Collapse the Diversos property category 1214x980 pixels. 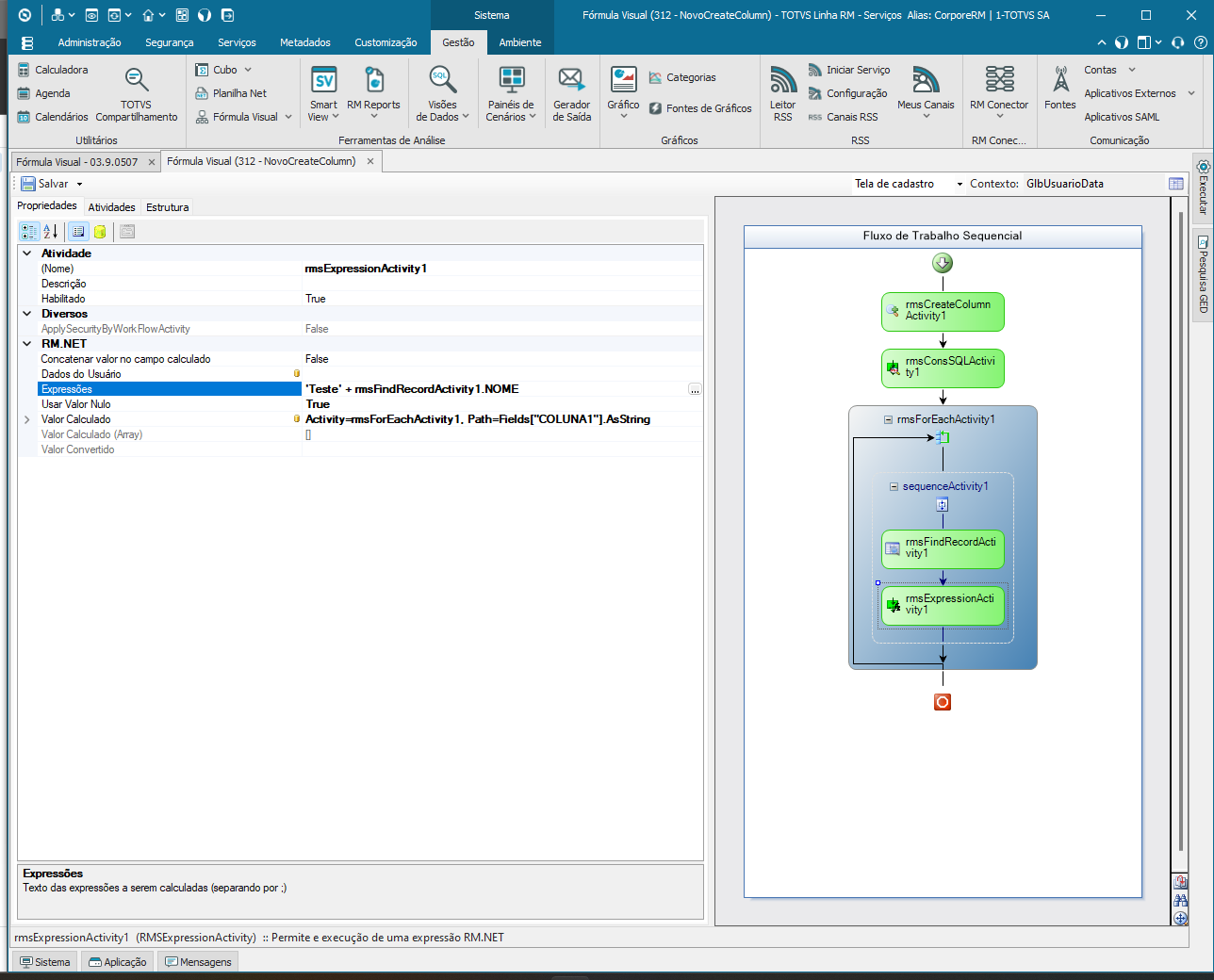point(27,314)
